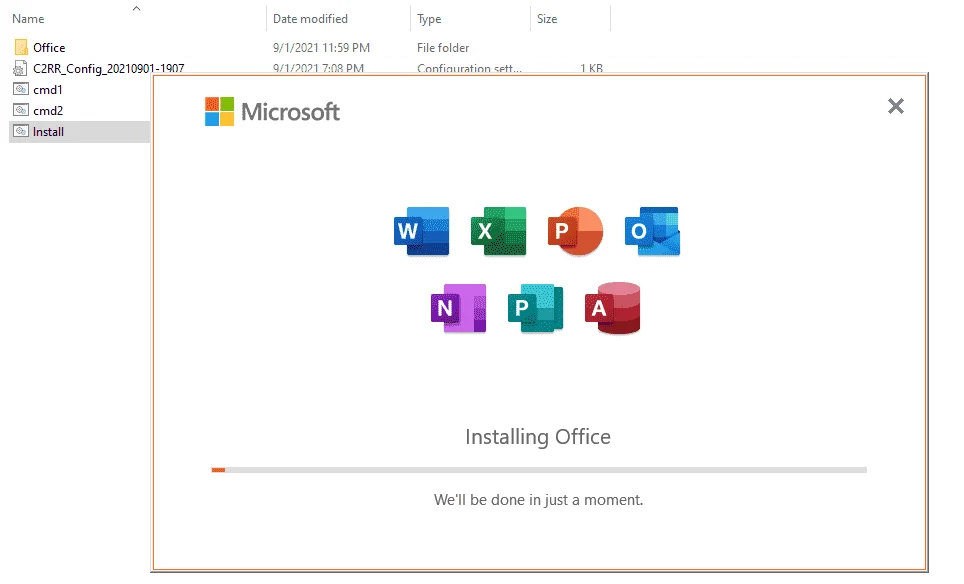Sort files by Name column header
Viewport: 964px width, 584px height.
pyautogui.click(x=28, y=19)
